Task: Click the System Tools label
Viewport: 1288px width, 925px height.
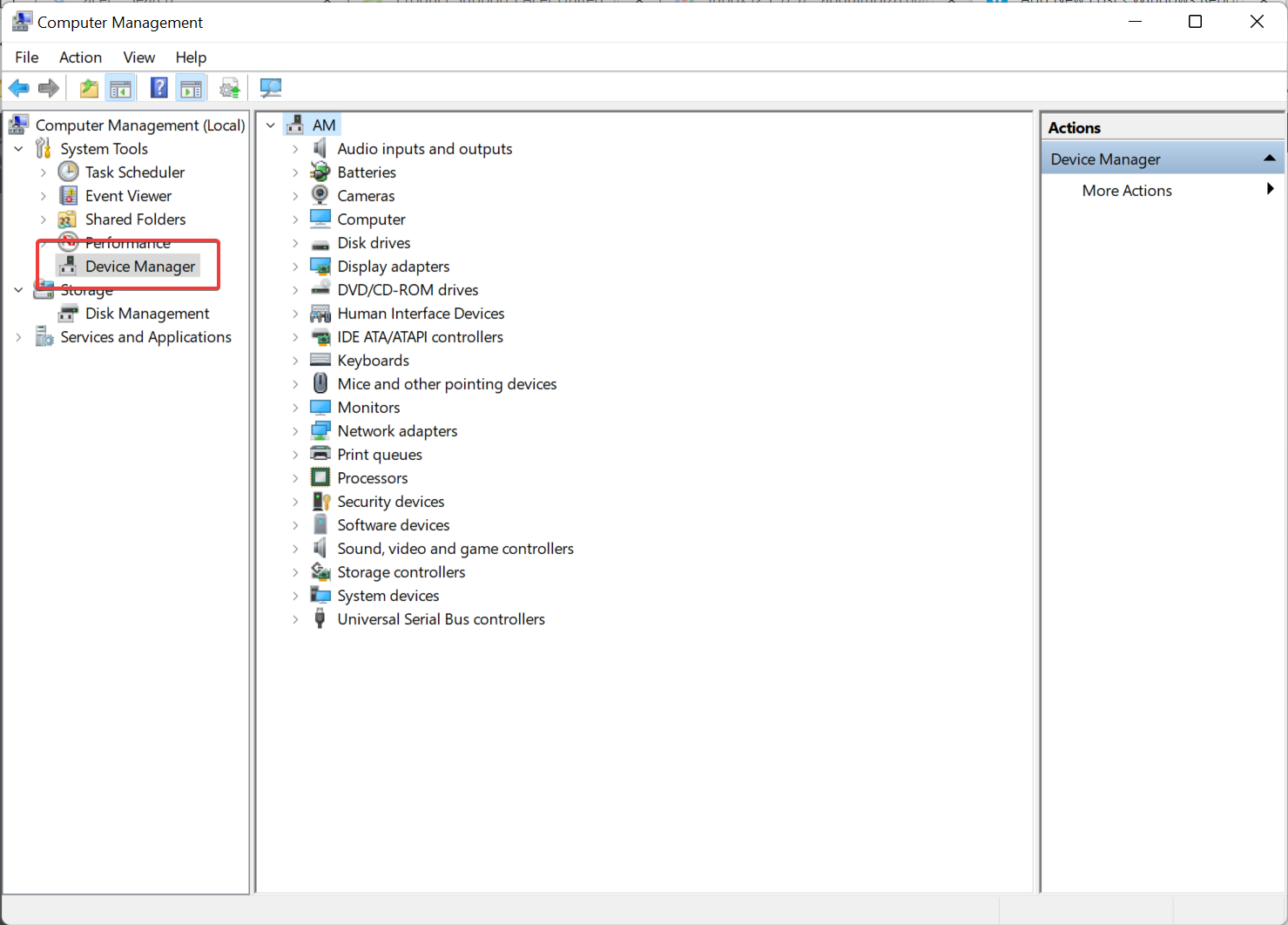Action: [104, 149]
